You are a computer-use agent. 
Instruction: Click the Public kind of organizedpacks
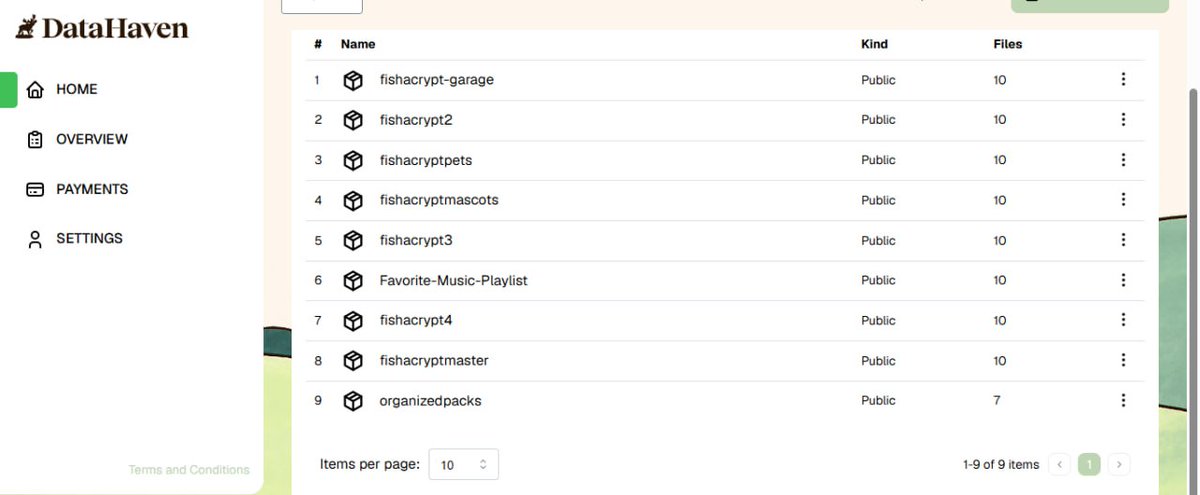(878, 400)
